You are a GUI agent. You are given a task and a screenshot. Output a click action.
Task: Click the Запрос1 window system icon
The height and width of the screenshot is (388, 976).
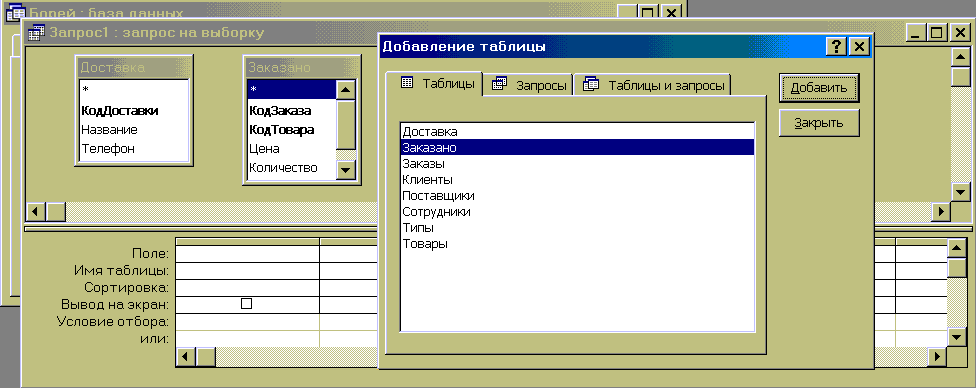(x=37, y=32)
